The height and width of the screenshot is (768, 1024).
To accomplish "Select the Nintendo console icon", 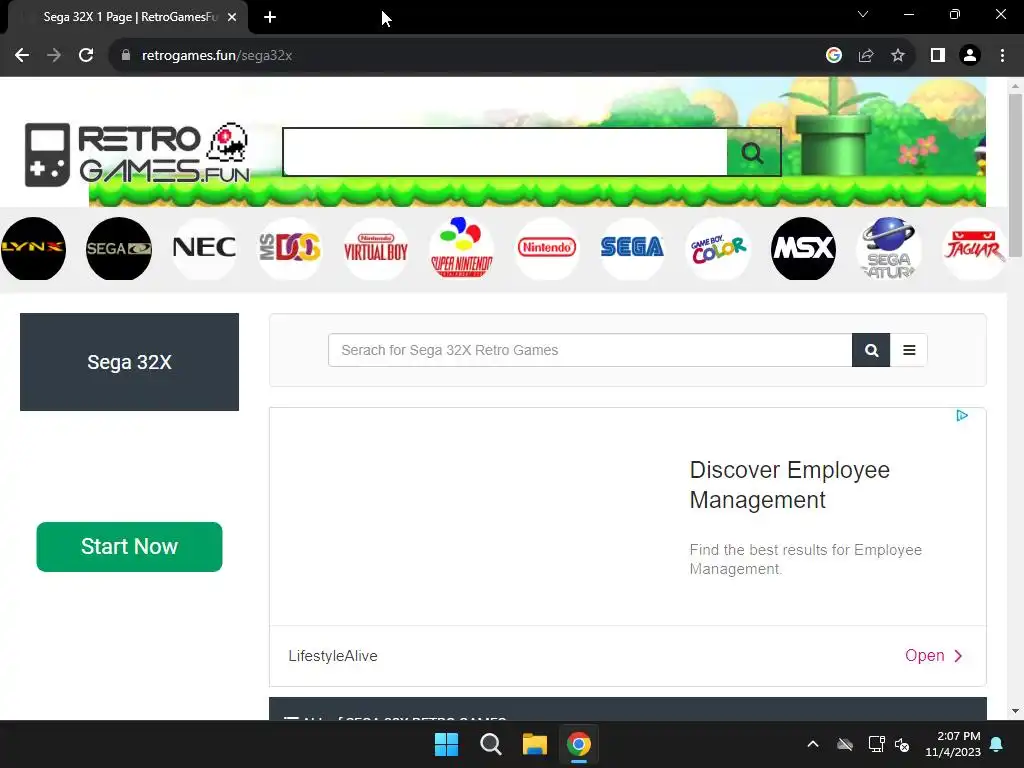I will 547,248.
